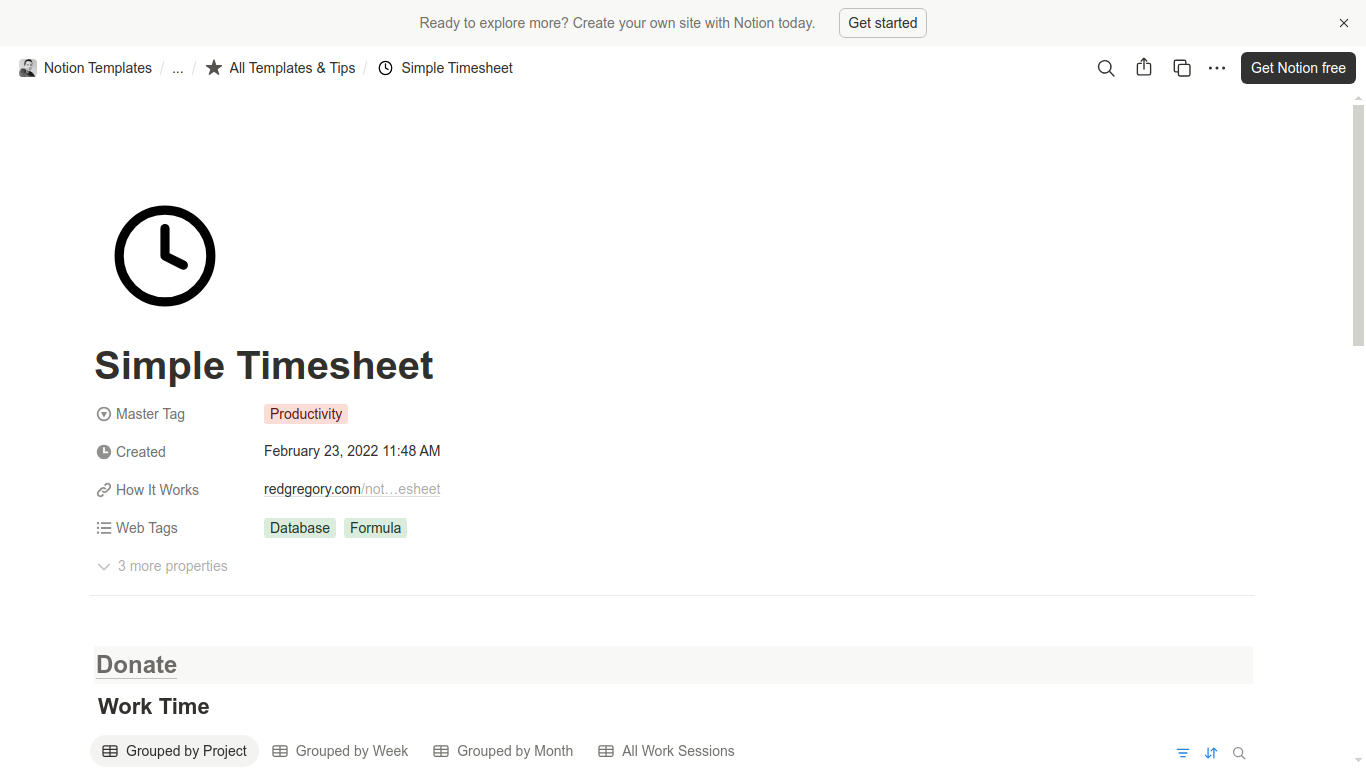Open the Donate link

[137, 665]
